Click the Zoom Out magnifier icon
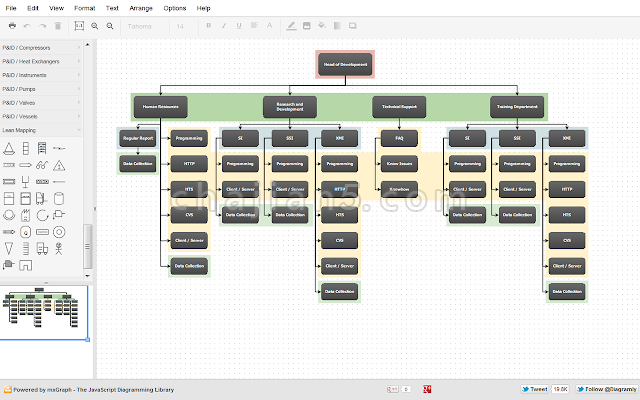Image resolution: width=640 pixels, height=400 pixels. (x=109, y=25)
